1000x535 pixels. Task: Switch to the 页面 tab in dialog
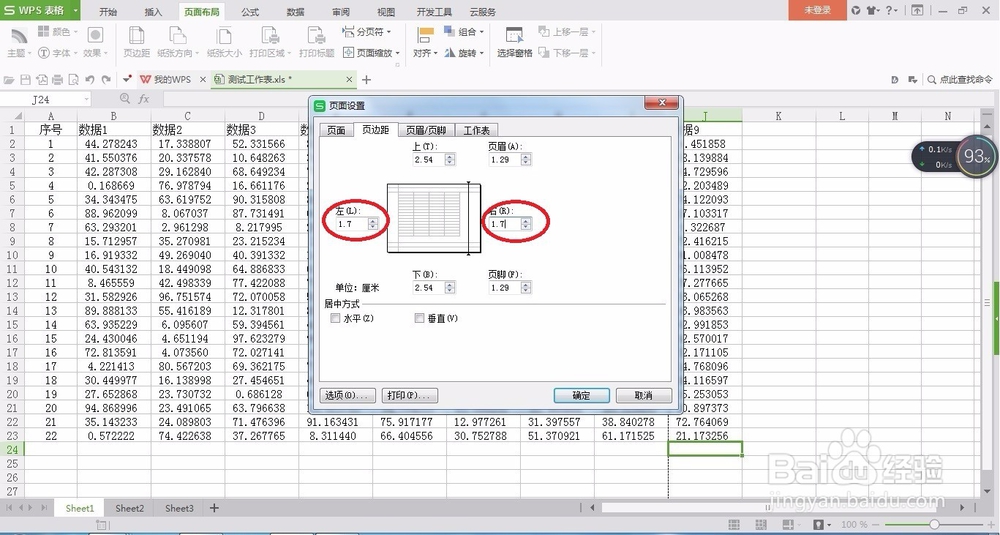336,130
